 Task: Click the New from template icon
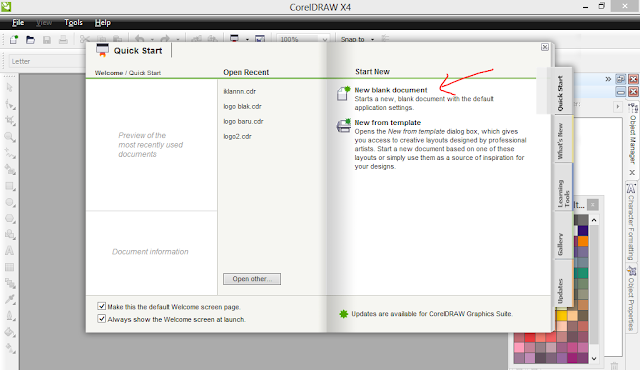(x=343, y=126)
